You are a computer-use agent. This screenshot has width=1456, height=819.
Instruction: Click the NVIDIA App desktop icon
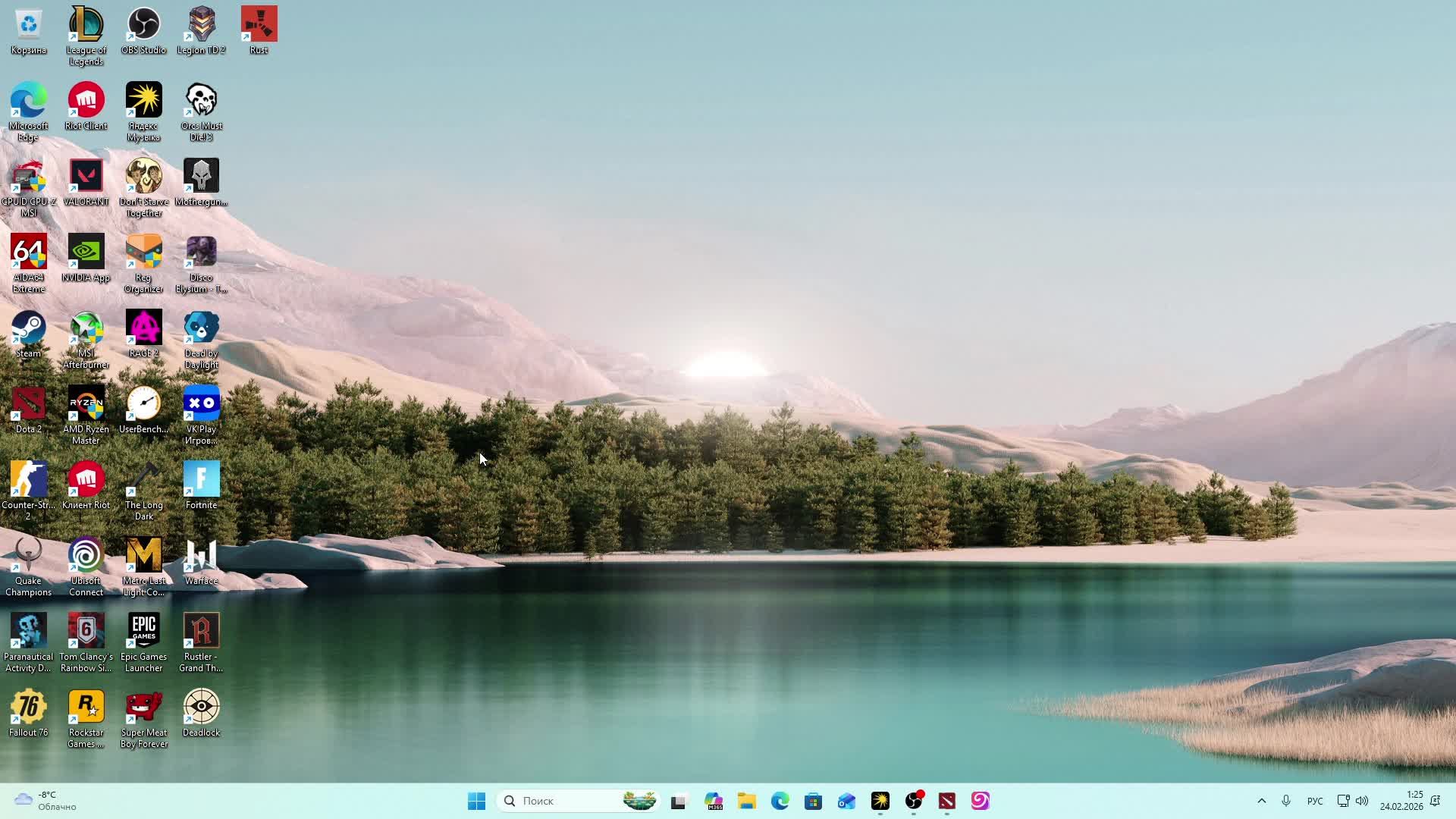(86, 253)
